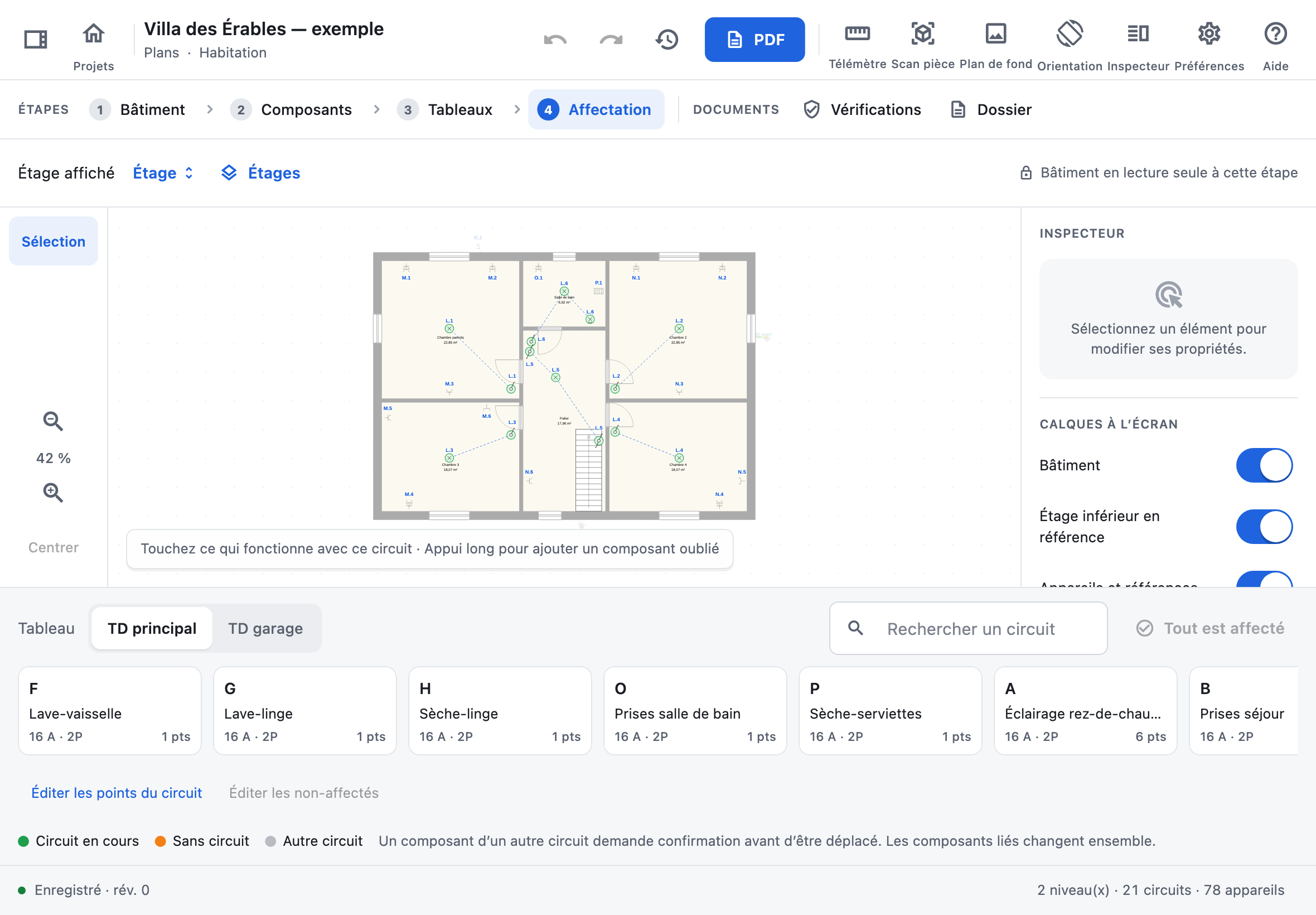The image size is (1316, 915).
Task: Go to step 3 Tableaux
Action: tap(444, 109)
